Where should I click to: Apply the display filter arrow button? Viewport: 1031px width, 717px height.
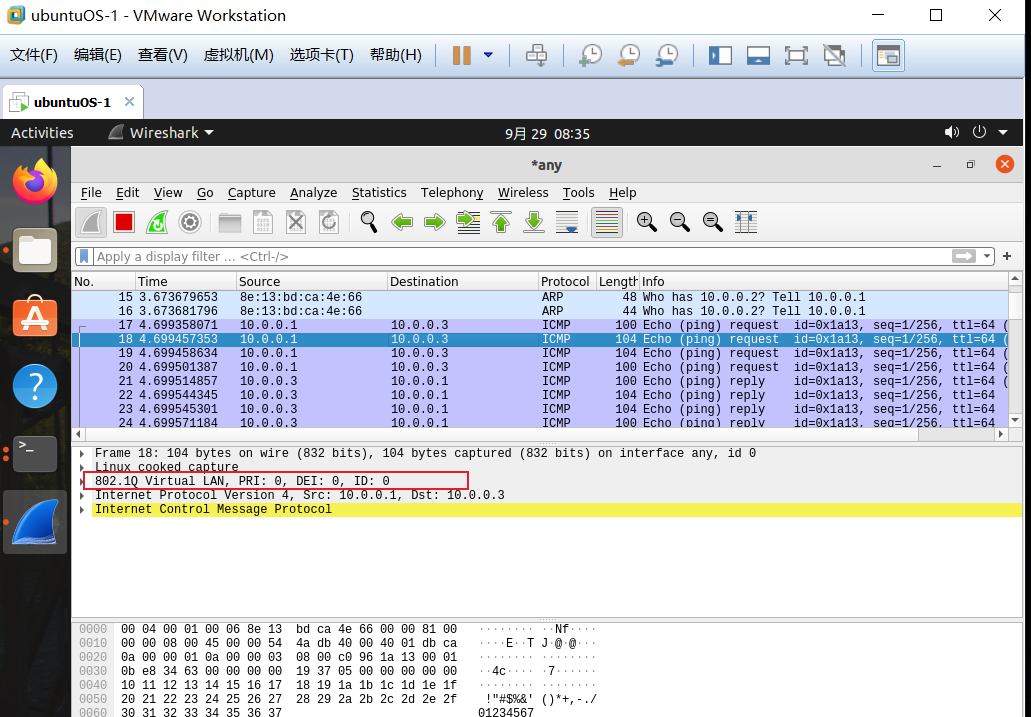pos(964,256)
